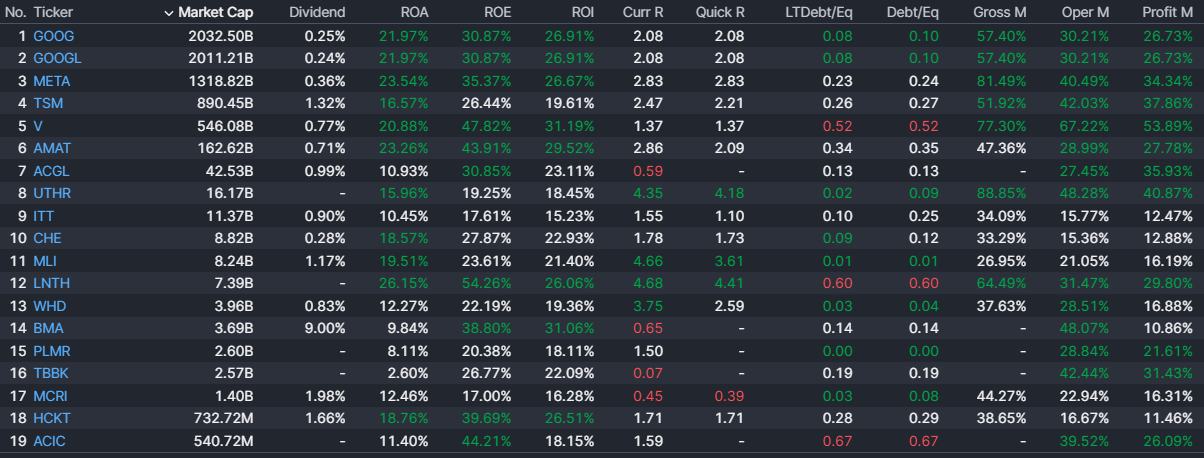Click the BMA ticker link
The image size is (1204, 458).
(48, 328)
